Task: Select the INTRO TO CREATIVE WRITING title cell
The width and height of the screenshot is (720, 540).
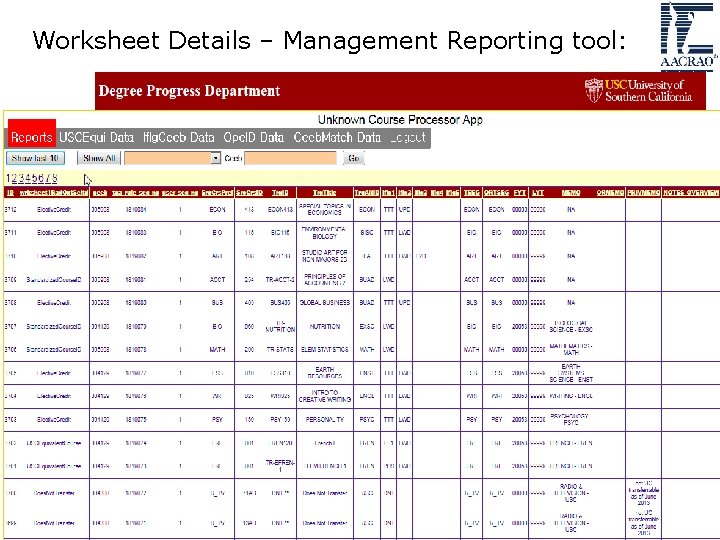Action: pos(325,396)
